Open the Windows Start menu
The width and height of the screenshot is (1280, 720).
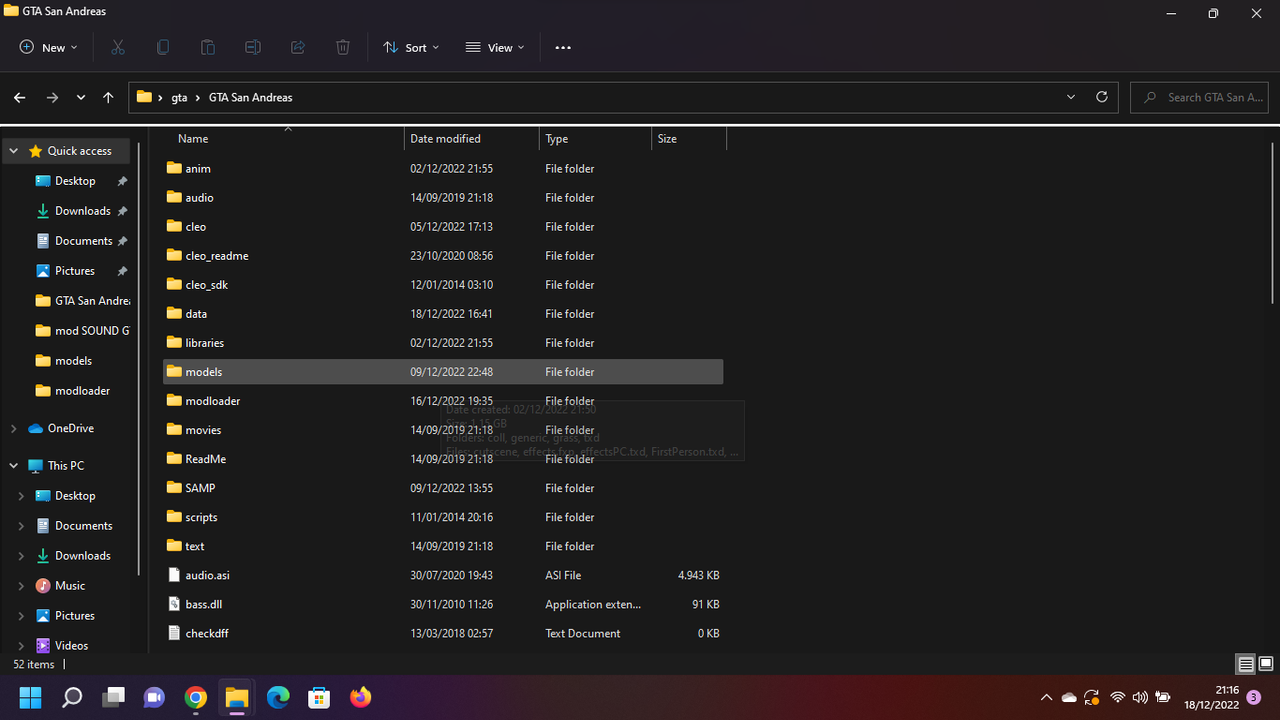[30, 697]
